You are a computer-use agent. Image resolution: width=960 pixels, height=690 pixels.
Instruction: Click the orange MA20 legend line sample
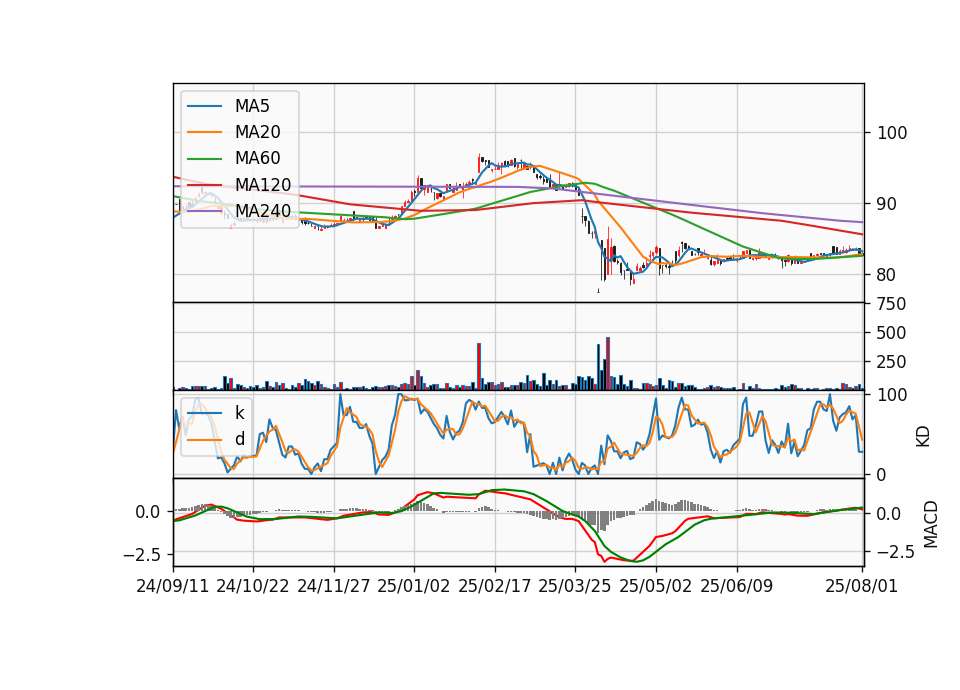pyautogui.click(x=204, y=132)
